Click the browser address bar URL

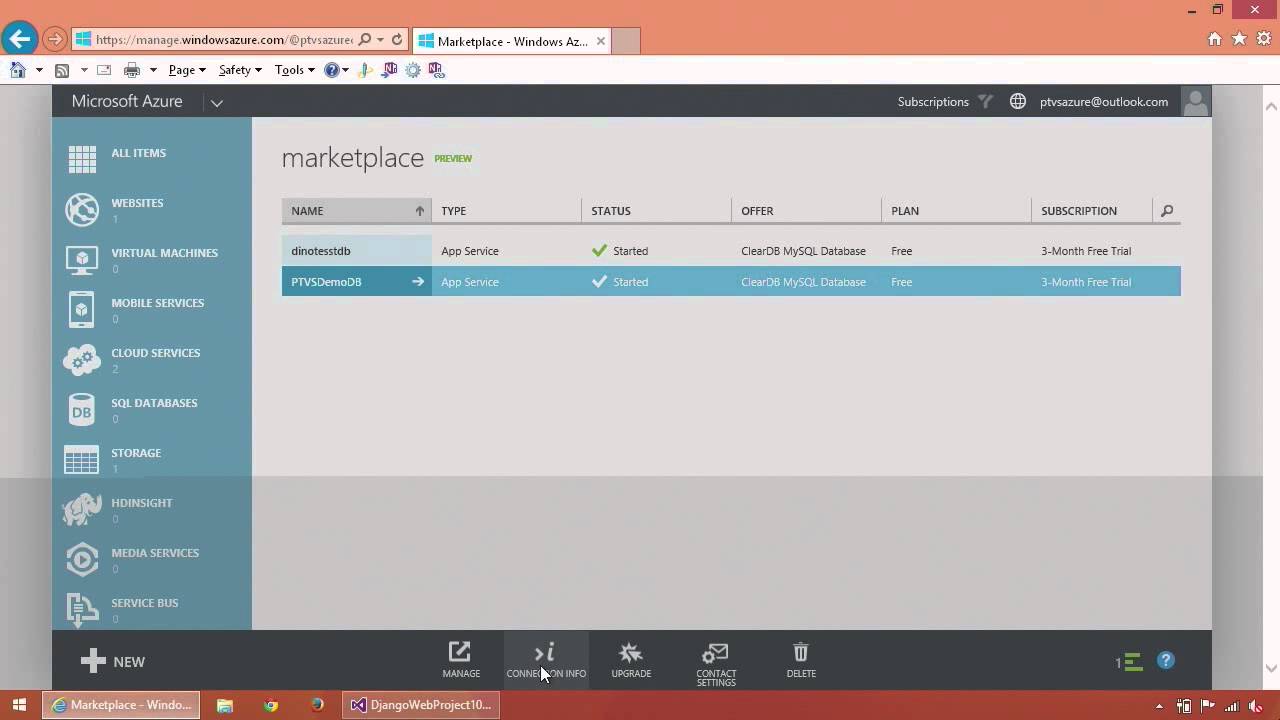(x=222, y=40)
